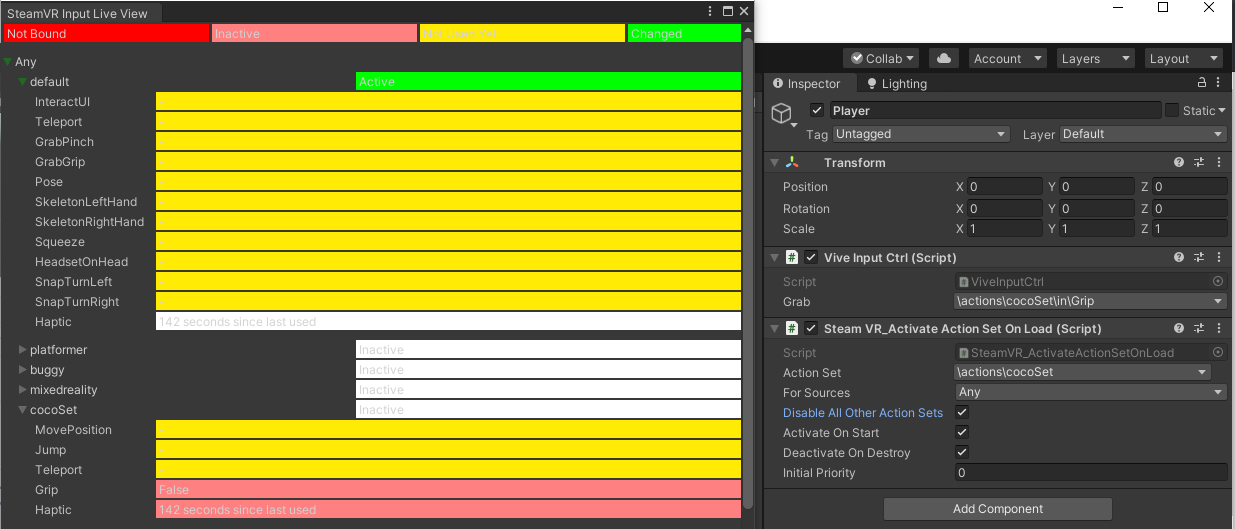Toggle Steam VR_Activate Action Set enabled checkbox
The image size is (1235, 529).
click(811, 328)
